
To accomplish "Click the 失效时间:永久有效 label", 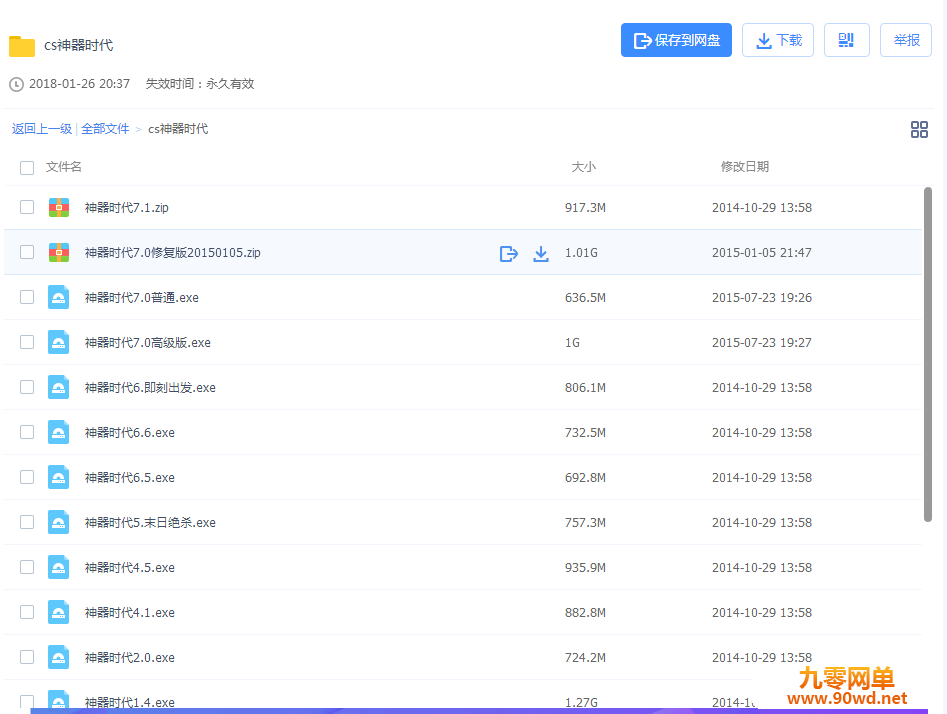I will 200,84.
